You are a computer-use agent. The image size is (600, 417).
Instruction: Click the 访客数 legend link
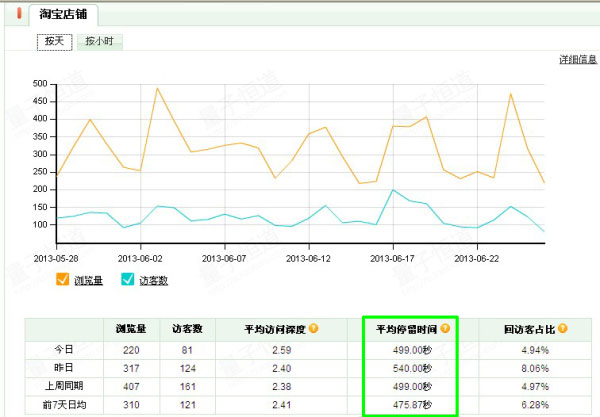(x=153, y=280)
